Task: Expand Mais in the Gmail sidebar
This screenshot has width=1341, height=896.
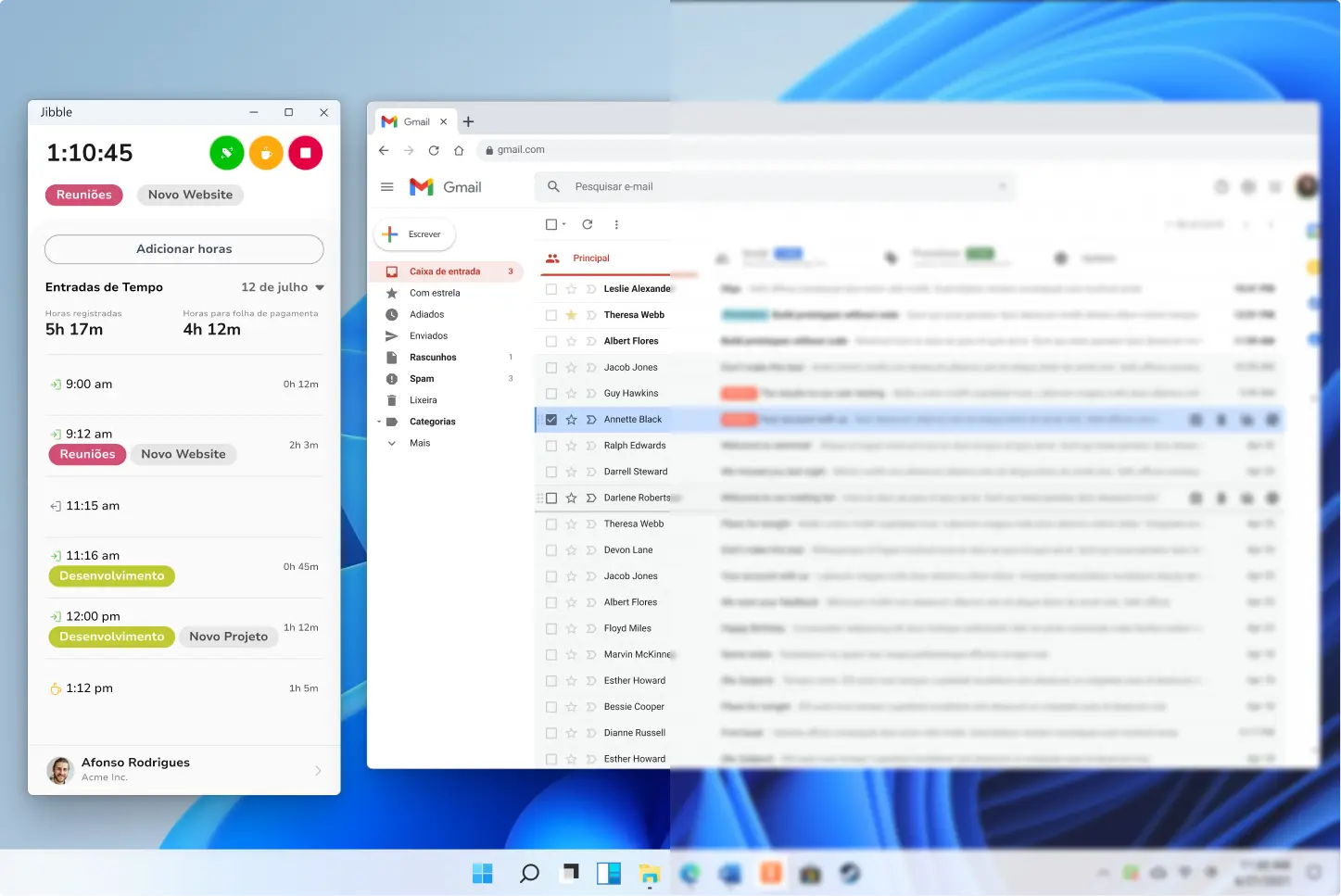Action: 391,444
